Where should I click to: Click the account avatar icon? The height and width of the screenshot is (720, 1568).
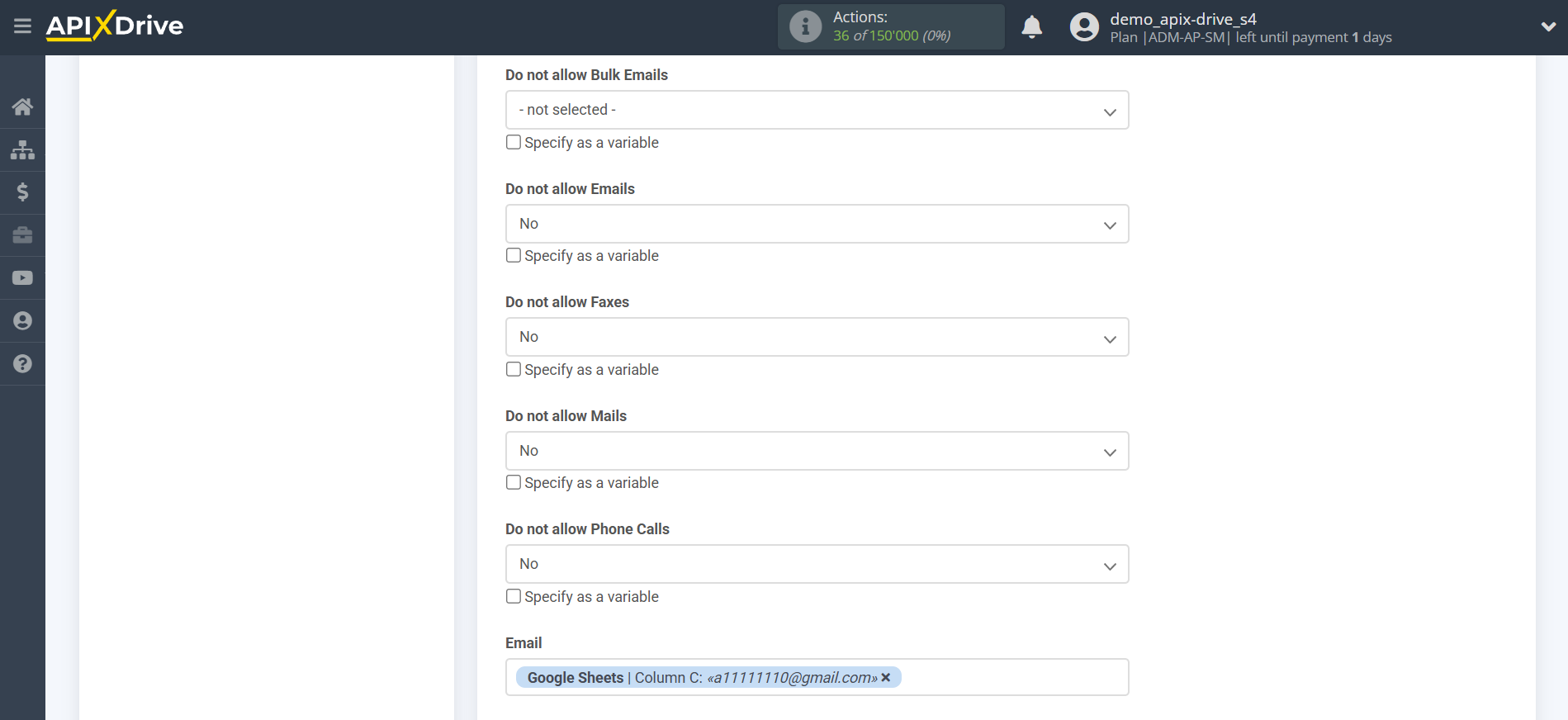(1084, 27)
